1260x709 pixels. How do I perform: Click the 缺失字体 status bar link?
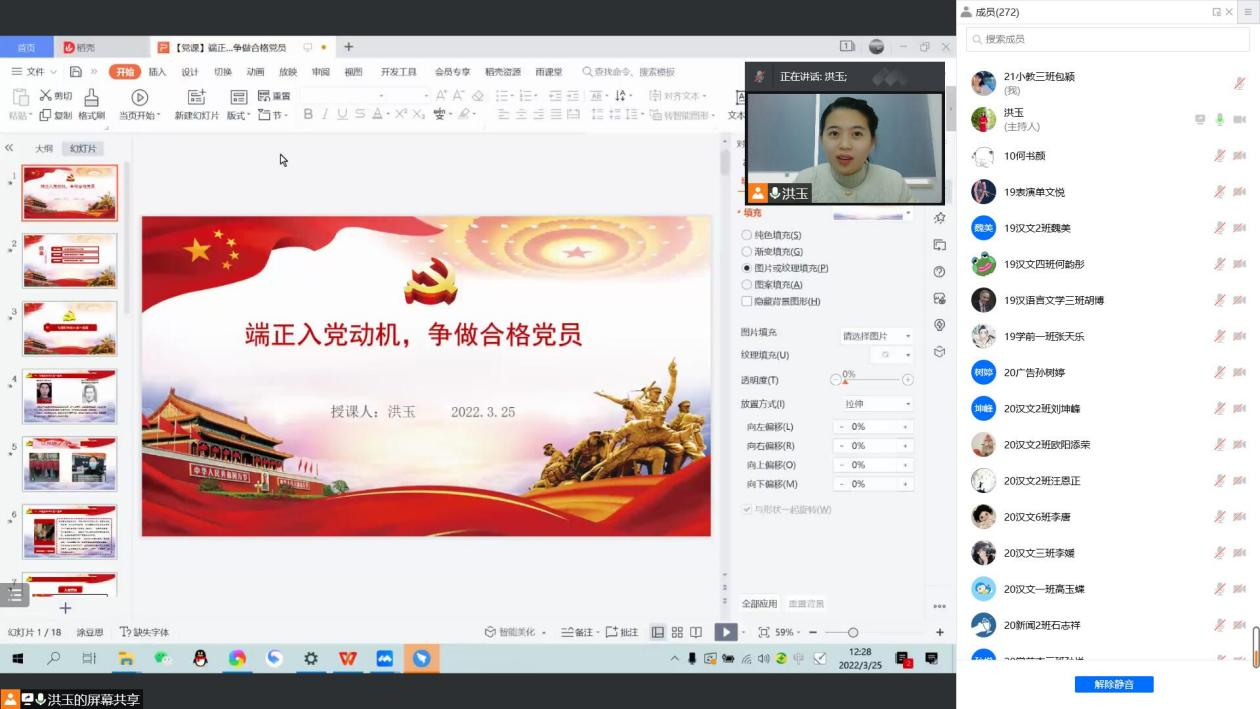click(144, 632)
